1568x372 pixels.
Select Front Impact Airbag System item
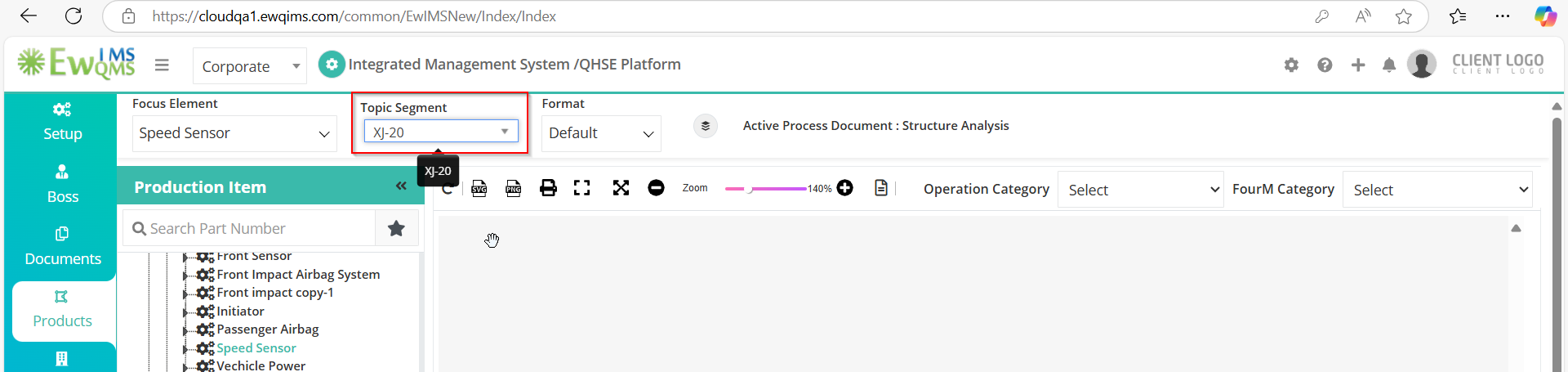point(298,275)
